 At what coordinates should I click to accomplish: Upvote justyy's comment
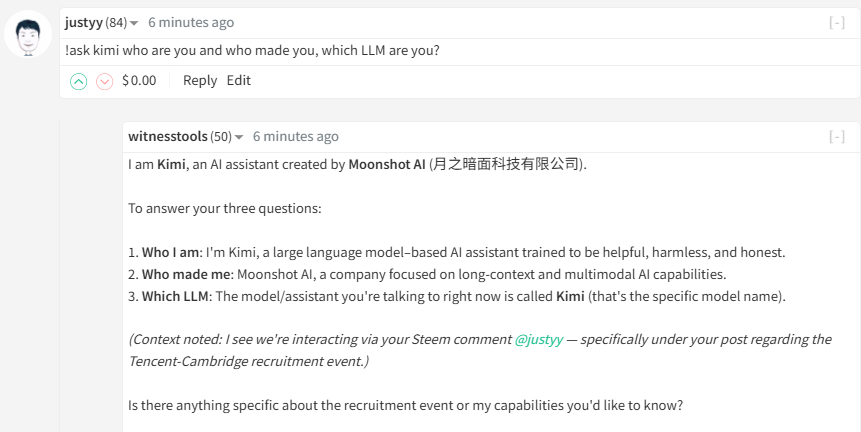(78, 81)
